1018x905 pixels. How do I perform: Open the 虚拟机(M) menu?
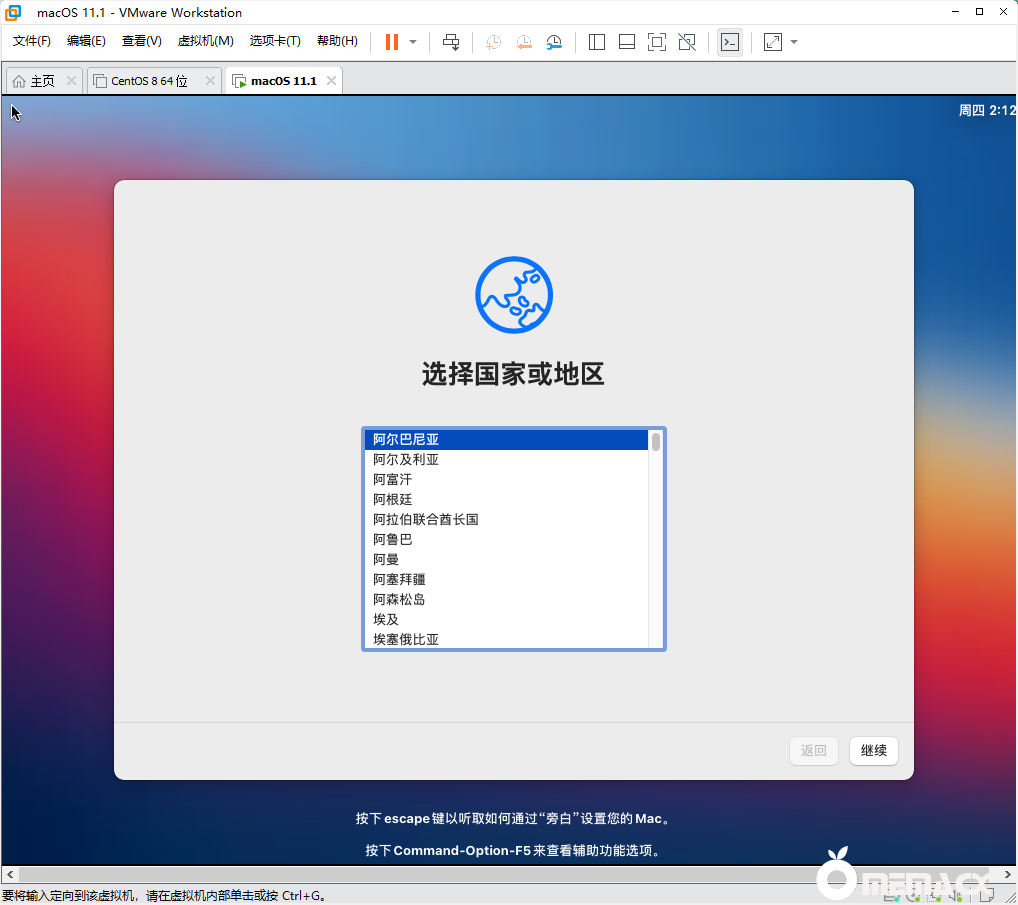(x=205, y=41)
